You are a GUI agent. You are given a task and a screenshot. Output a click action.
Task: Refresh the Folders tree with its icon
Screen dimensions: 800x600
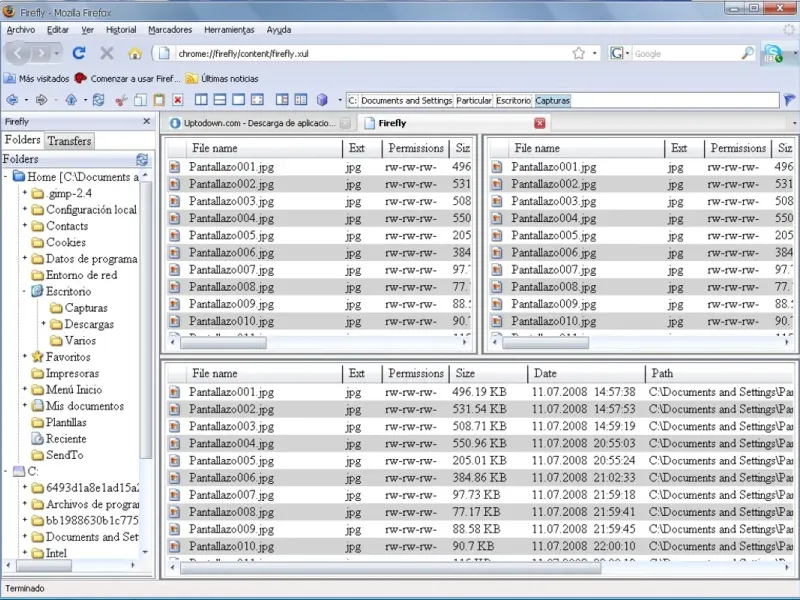tap(142, 159)
